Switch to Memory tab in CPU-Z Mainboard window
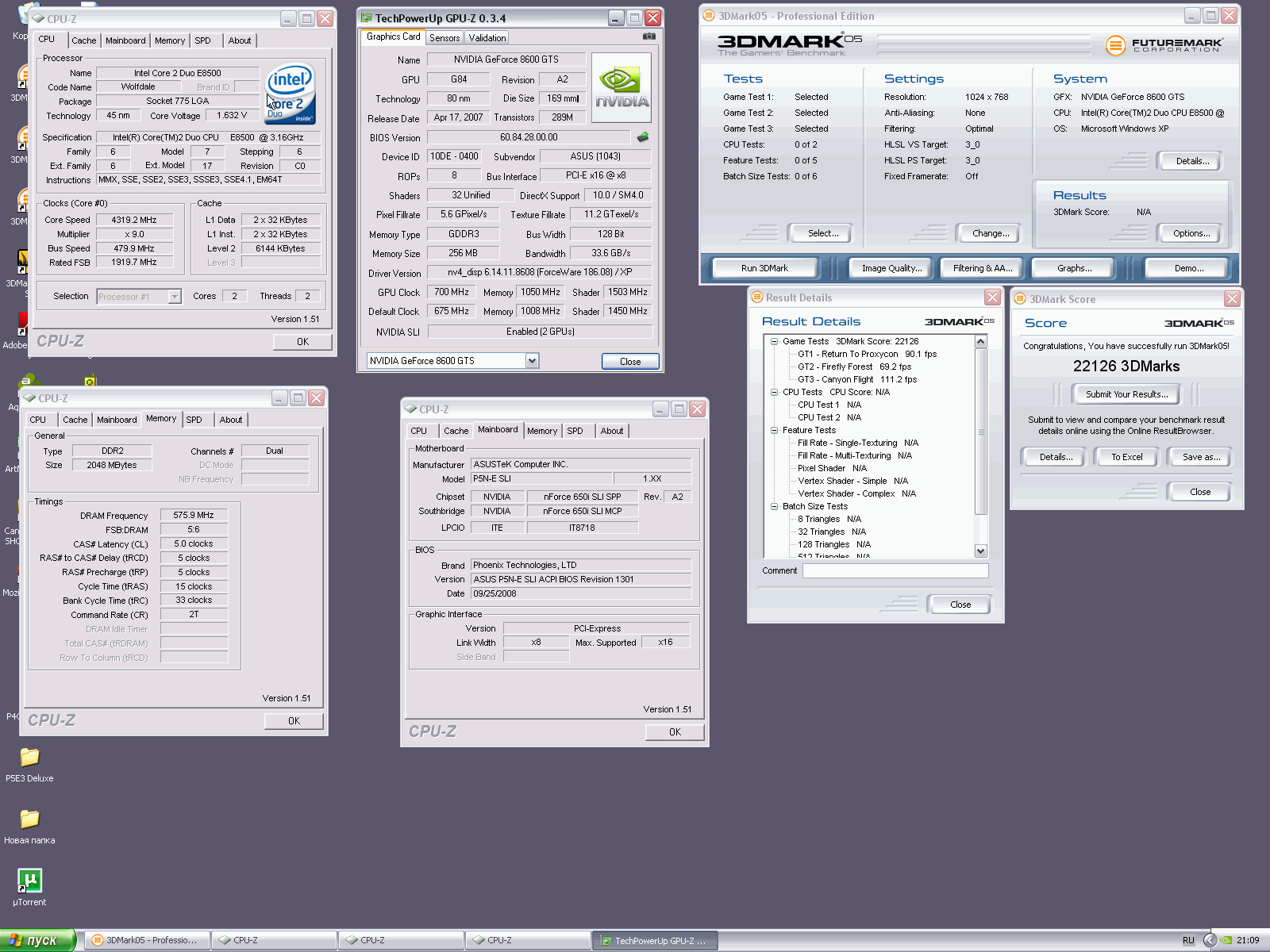The width and height of the screenshot is (1270, 952). pos(542,431)
